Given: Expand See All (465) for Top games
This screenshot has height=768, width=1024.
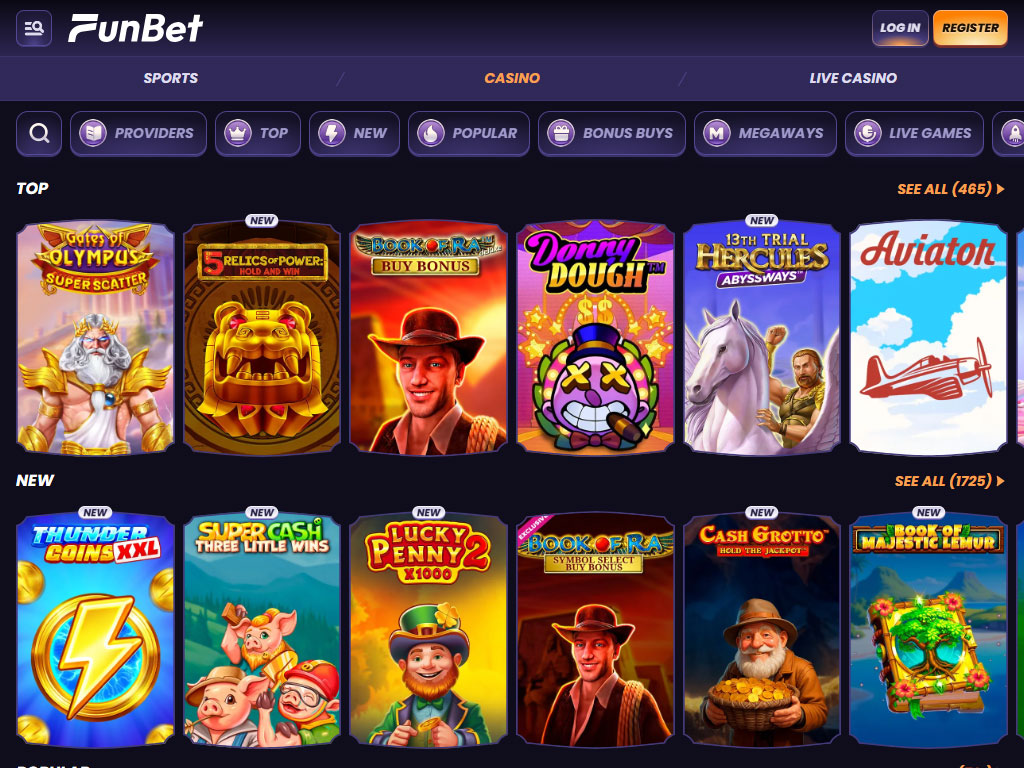Looking at the screenshot, I should tap(950, 189).
